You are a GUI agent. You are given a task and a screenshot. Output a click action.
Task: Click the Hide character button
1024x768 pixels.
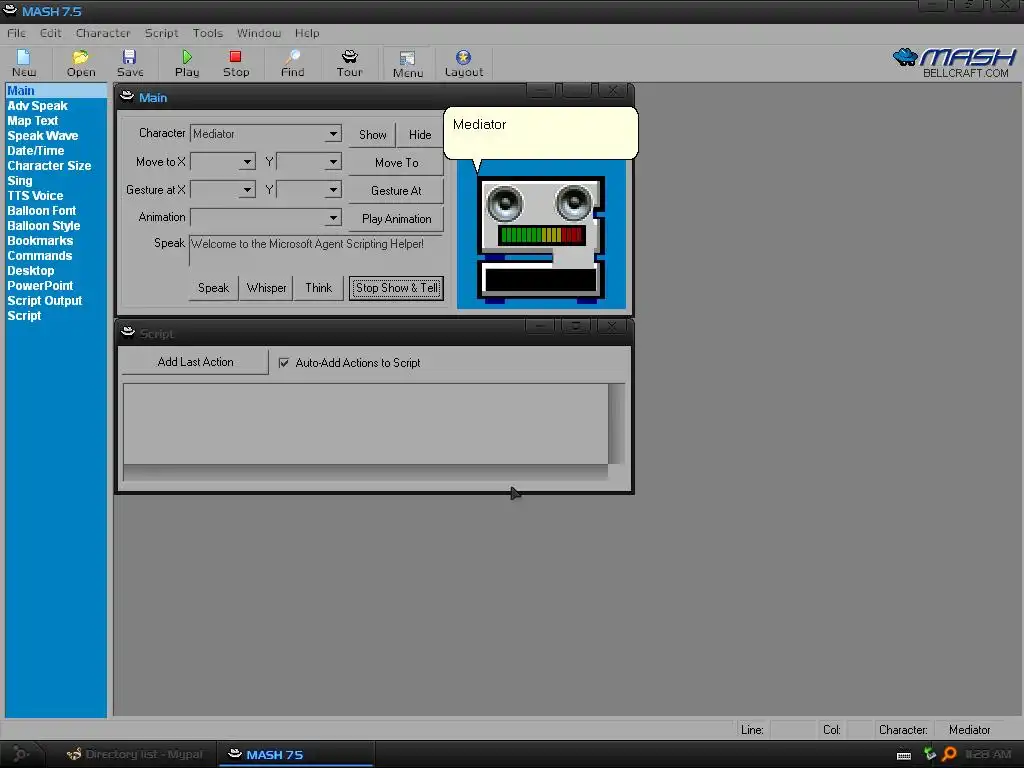[x=420, y=135]
